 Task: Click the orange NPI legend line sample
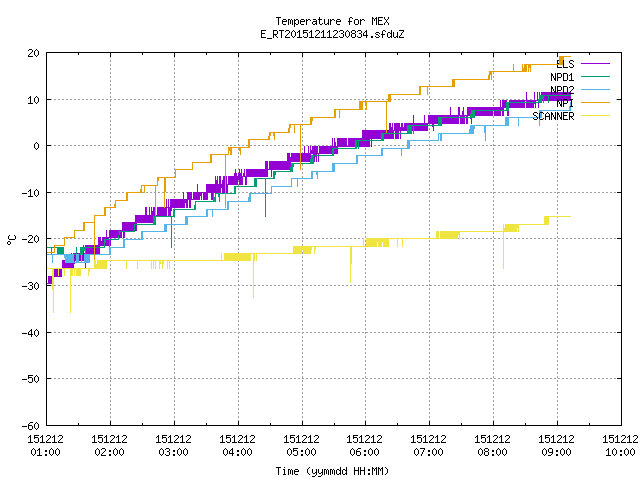tap(595, 102)
